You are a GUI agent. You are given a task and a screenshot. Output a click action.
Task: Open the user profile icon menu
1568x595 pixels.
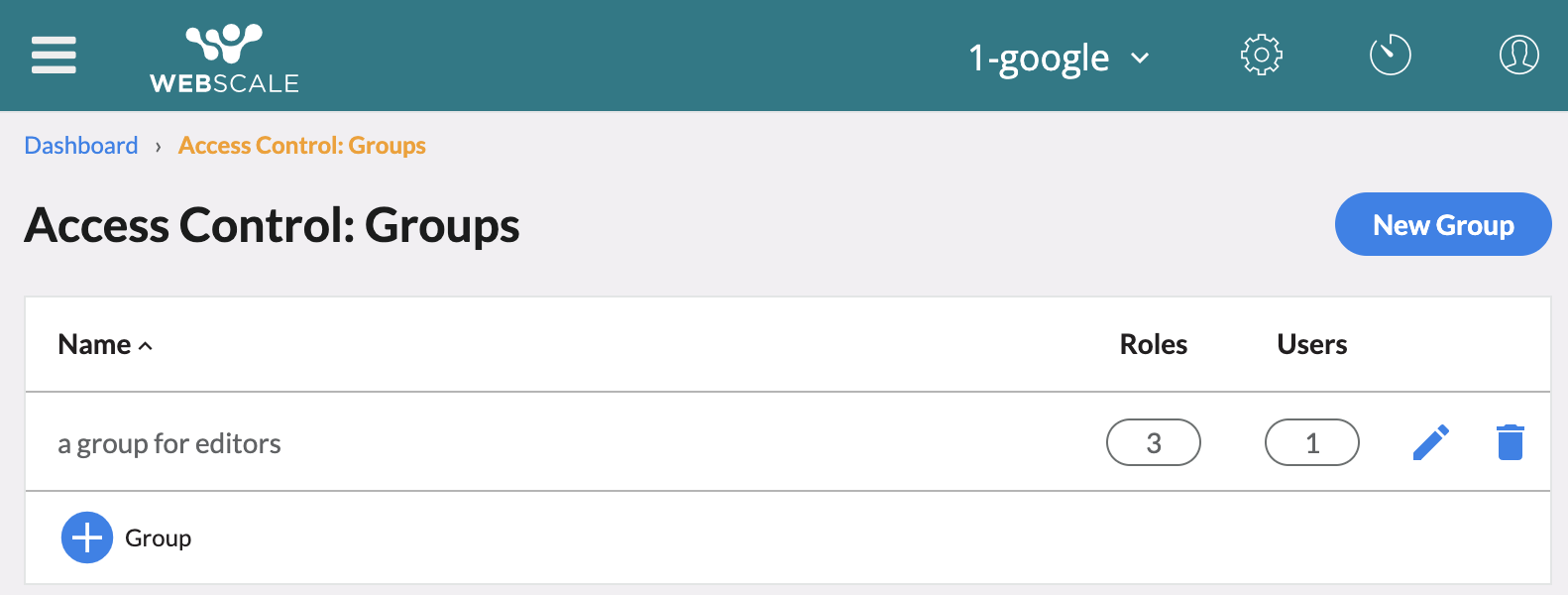pyautogui.click(x=1518, y=56)
